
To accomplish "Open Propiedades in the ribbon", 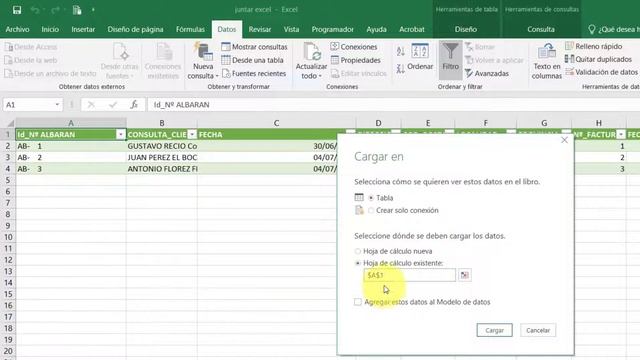I will (x=356, y=60).
